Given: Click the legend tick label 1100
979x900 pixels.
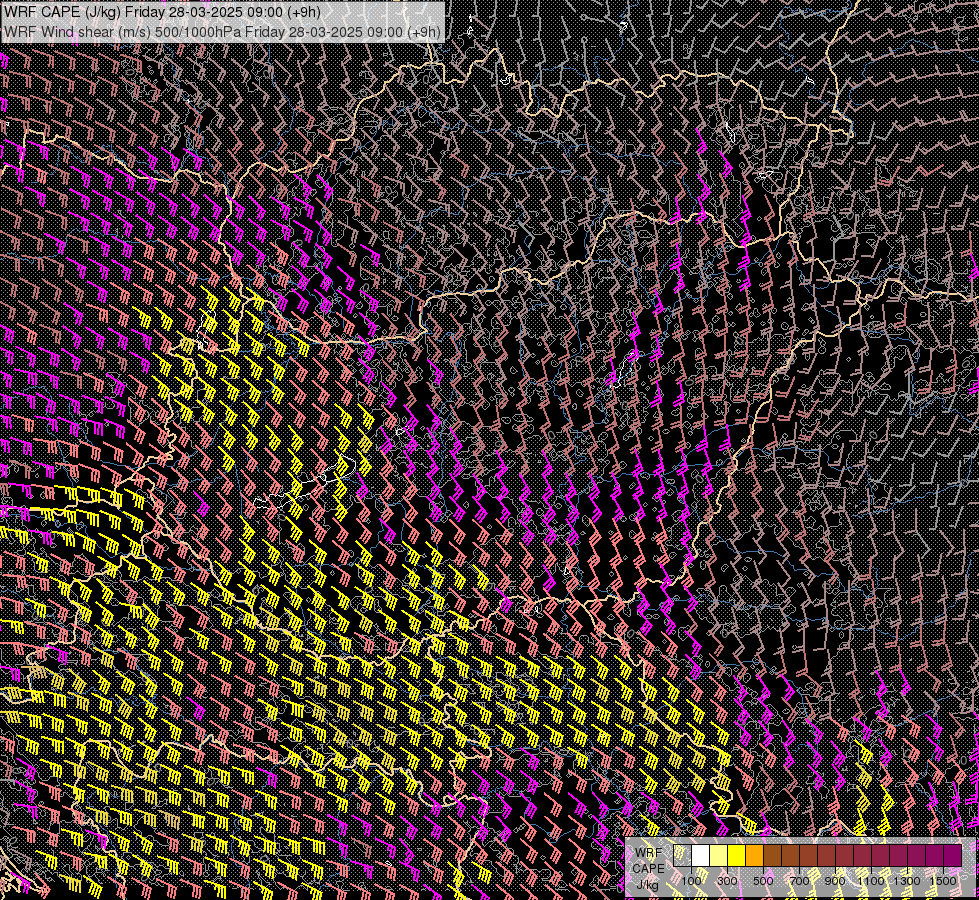Looking at the screenshot, I should [870, 881].
